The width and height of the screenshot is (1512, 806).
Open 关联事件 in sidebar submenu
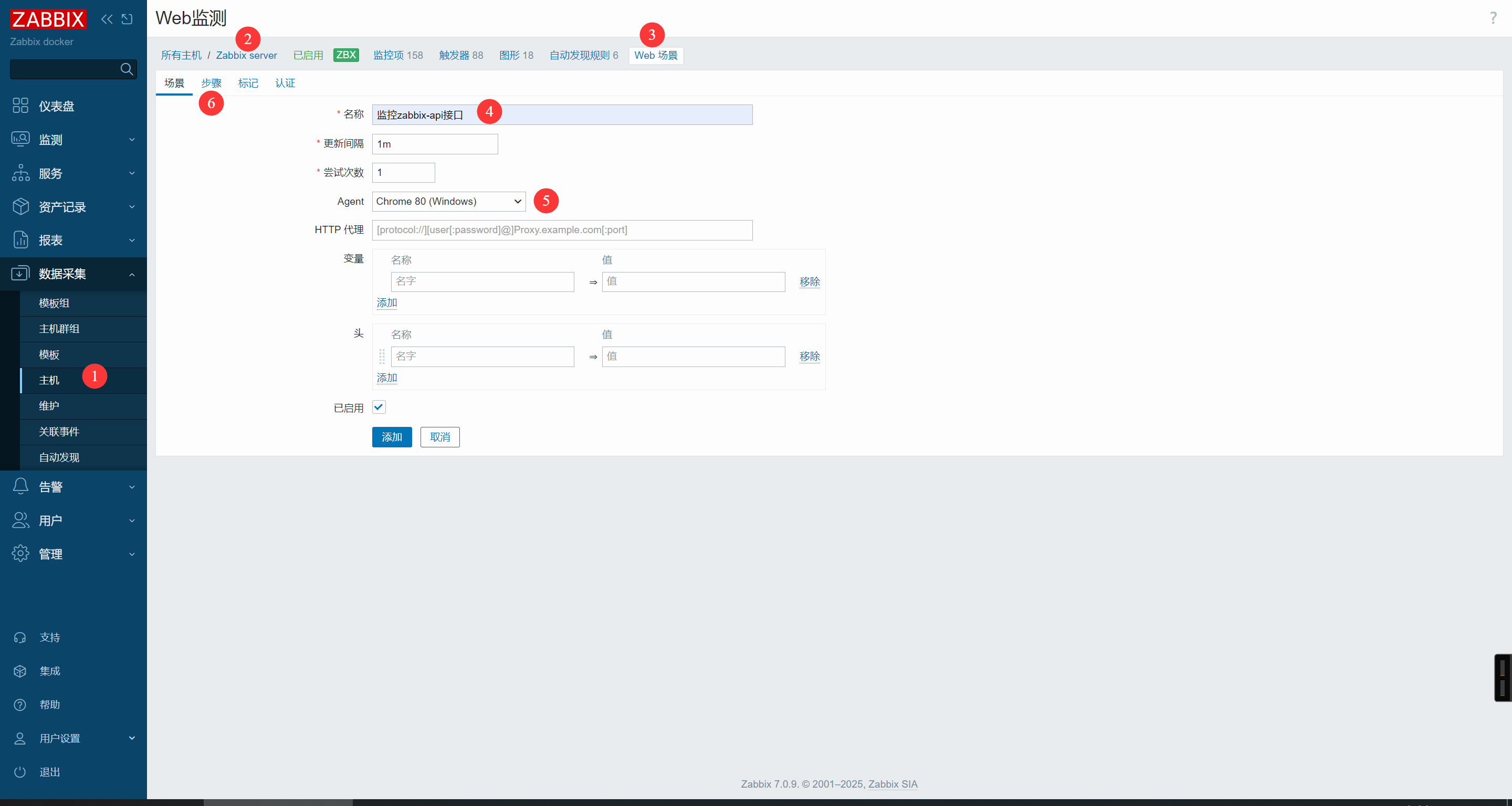(x=83, y=432)
